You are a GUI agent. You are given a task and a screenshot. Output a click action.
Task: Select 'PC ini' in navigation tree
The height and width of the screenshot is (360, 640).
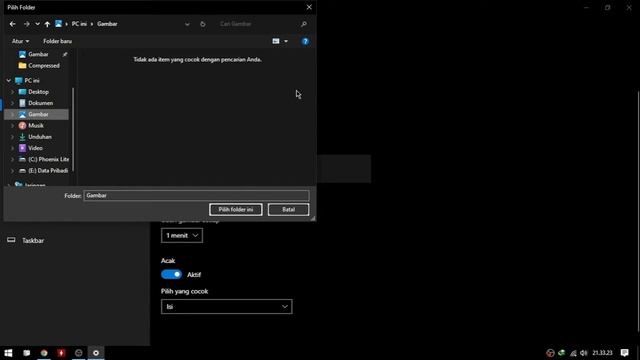[32, 81]
